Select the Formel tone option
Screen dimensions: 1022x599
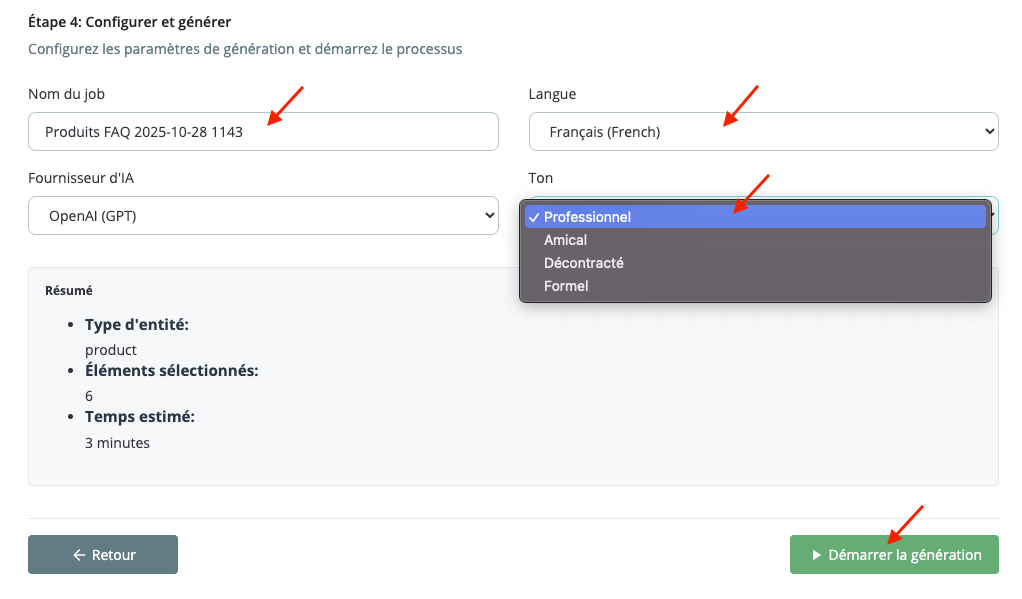tap(566, 286)
